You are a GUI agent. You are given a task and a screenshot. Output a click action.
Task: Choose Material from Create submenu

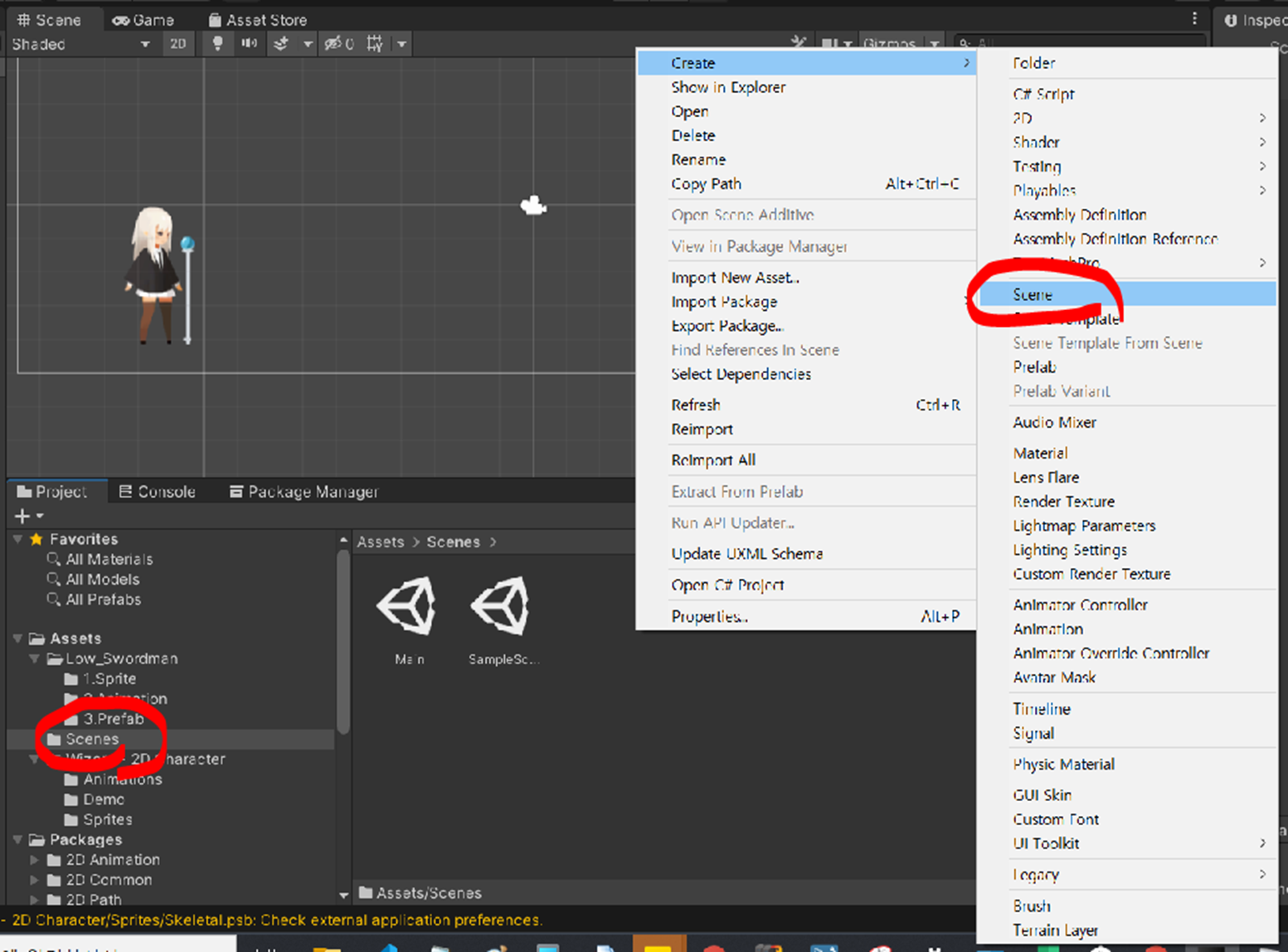click(1126, 454)
